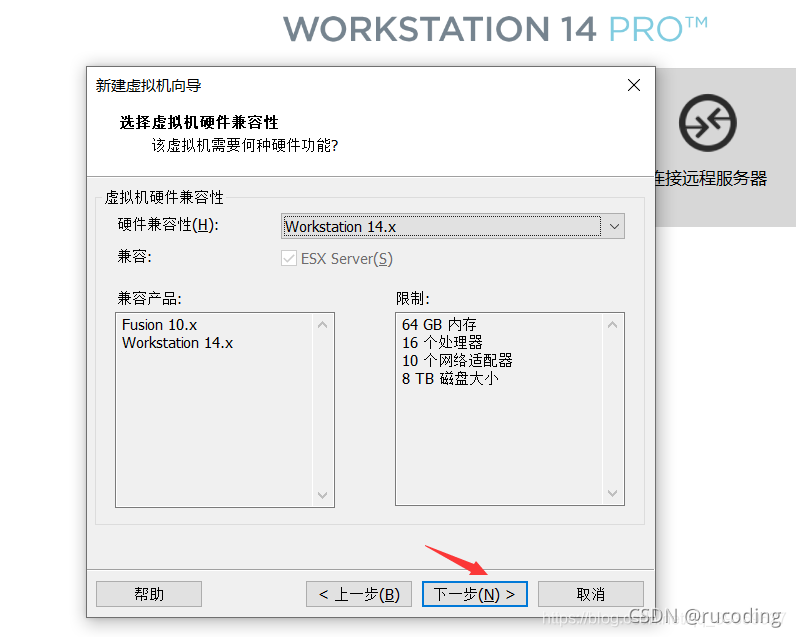This screenshot has width=796, height=637.
Task: Click the connect to remote server icon
Action: tap(708, 123)
